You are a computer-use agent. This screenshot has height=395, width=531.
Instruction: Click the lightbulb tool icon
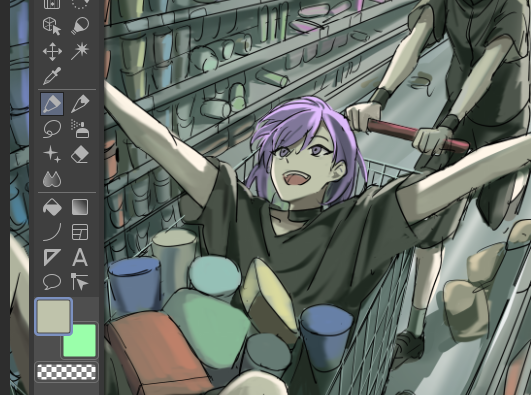click(80, 26)
